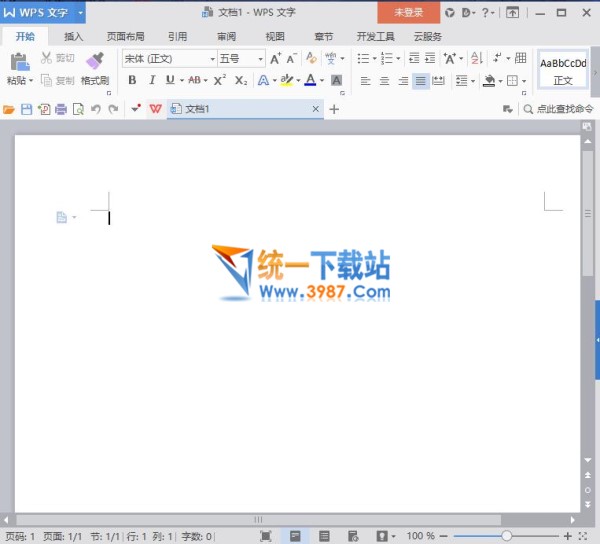The image size is (600, 544).
Task: Expand the Paste options arrow
Action: tap(31, 81)
